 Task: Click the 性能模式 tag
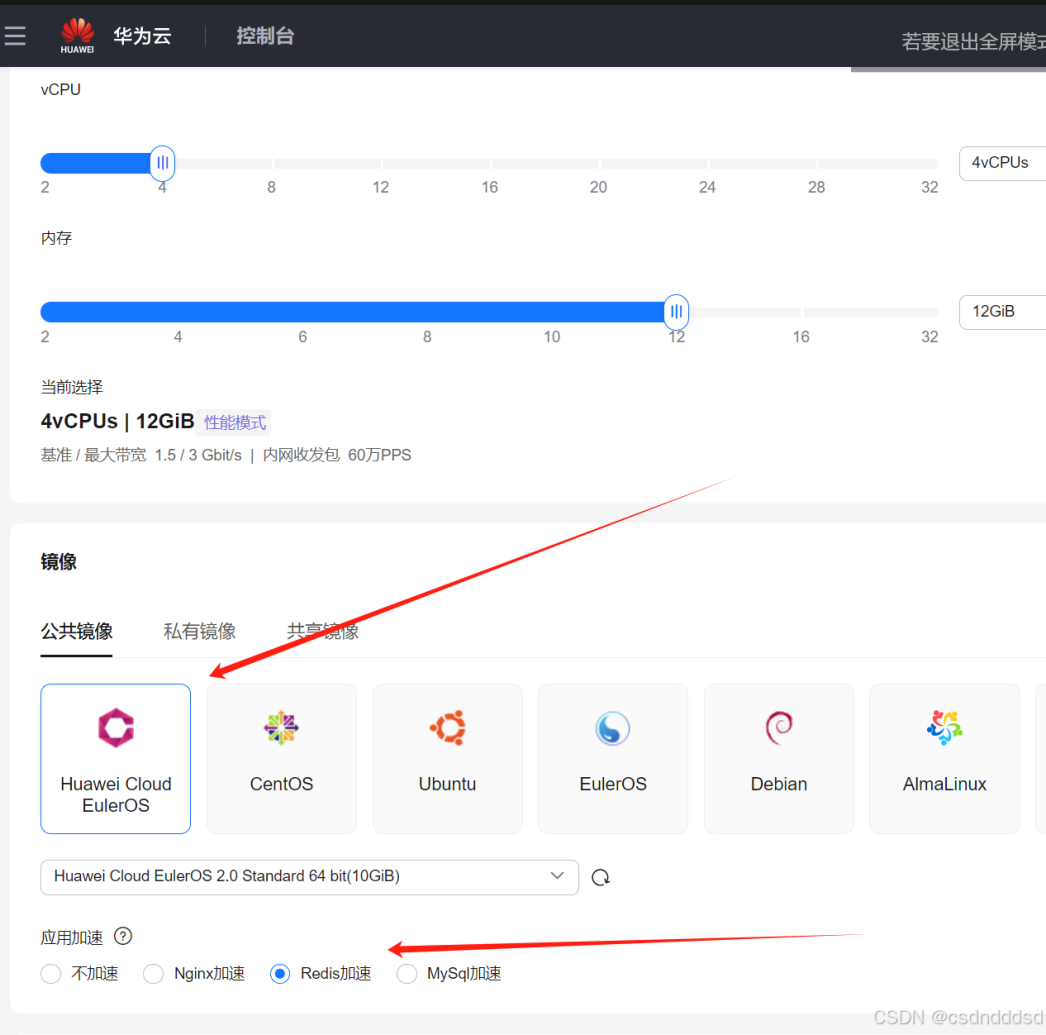(x=234, y=422)
